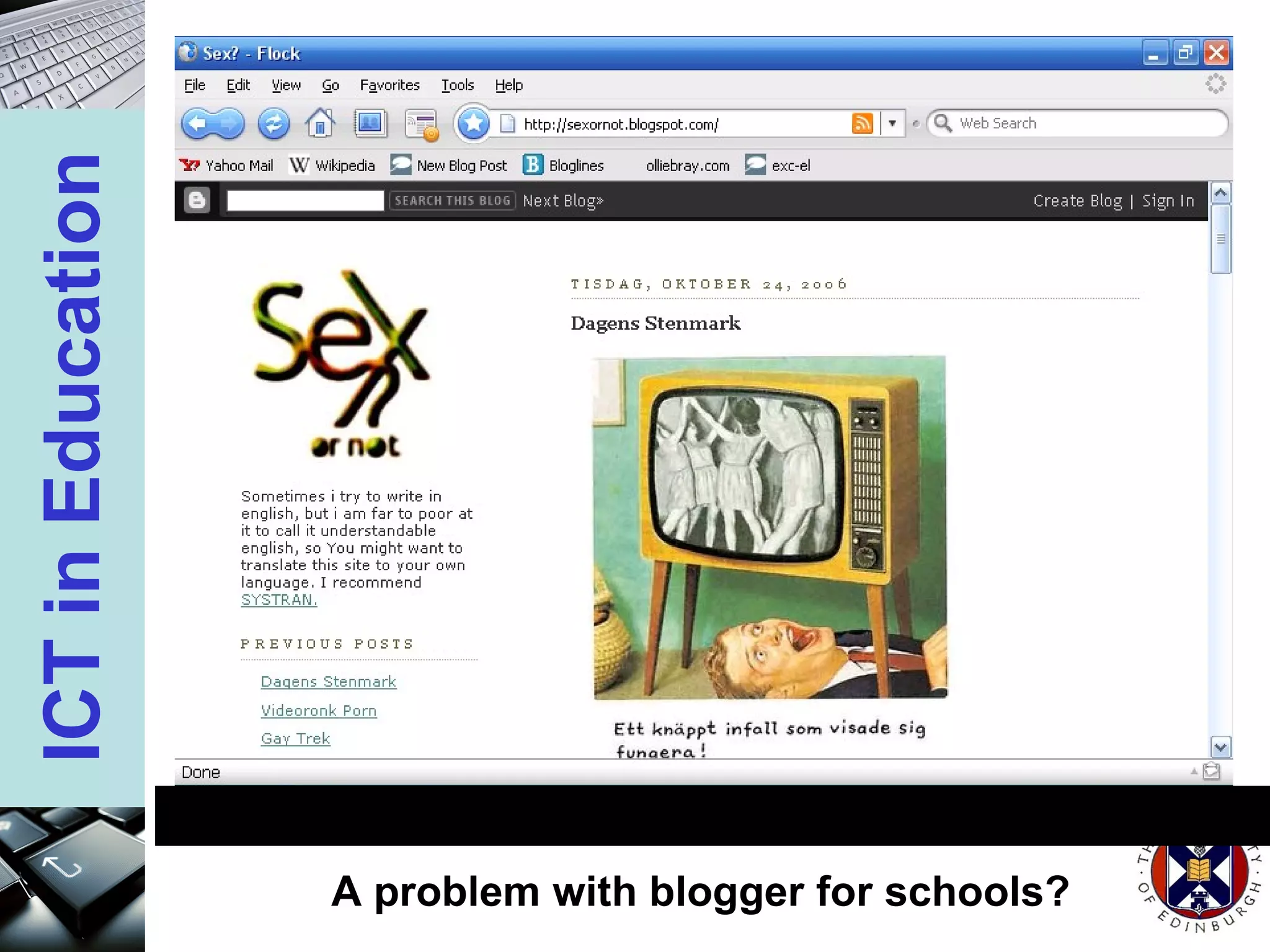Open the Tools menu
Screen dimensions: 1270x952
coord(458,85)
